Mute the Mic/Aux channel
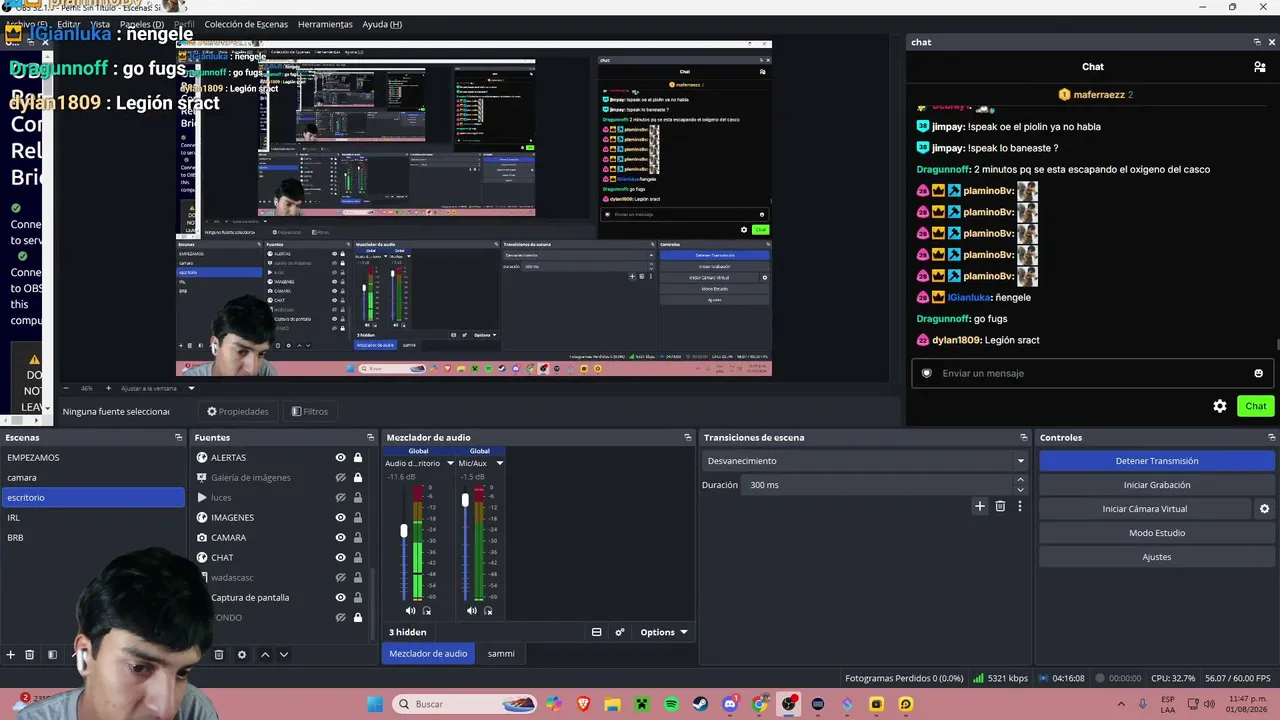Viewport: 1280px width, 720px height. 472,611
